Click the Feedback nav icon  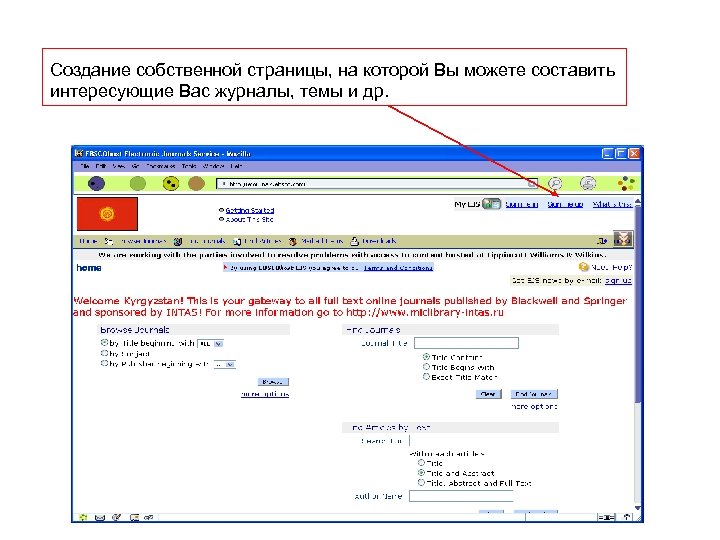click(x=354, y=241)
